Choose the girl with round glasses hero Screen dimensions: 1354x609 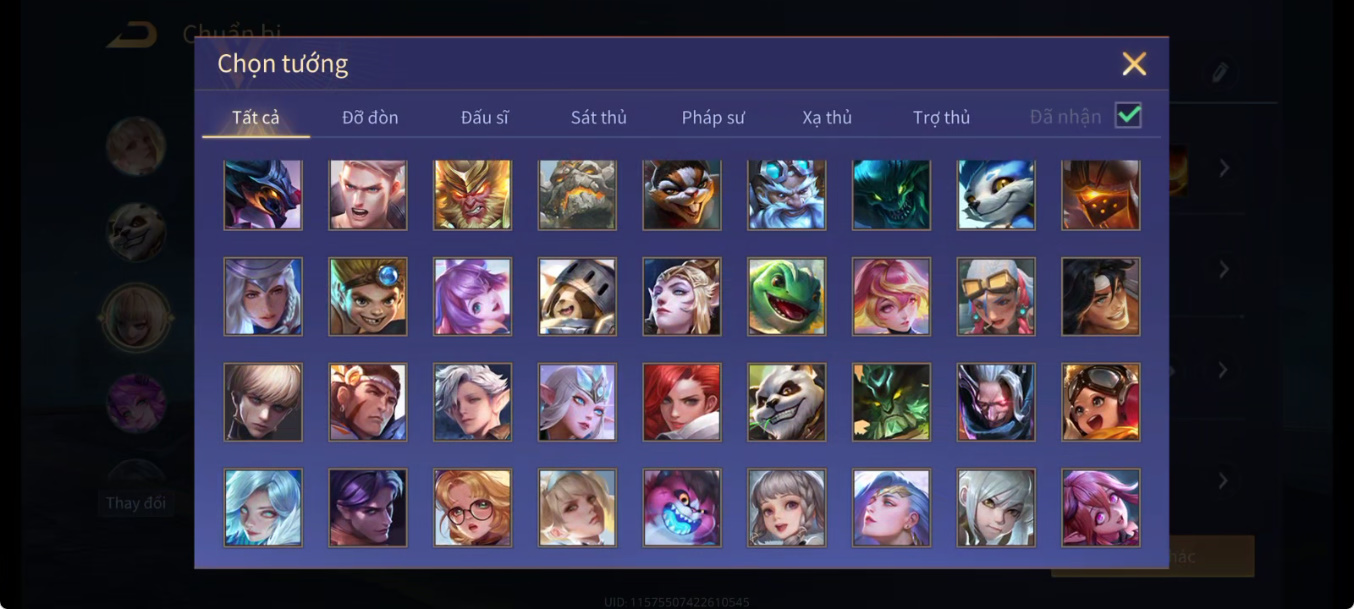[x=472, y=507]
